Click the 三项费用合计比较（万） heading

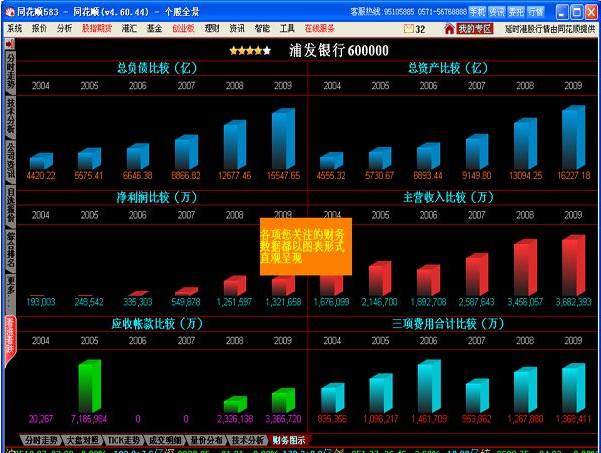click(x=448, y=323)
